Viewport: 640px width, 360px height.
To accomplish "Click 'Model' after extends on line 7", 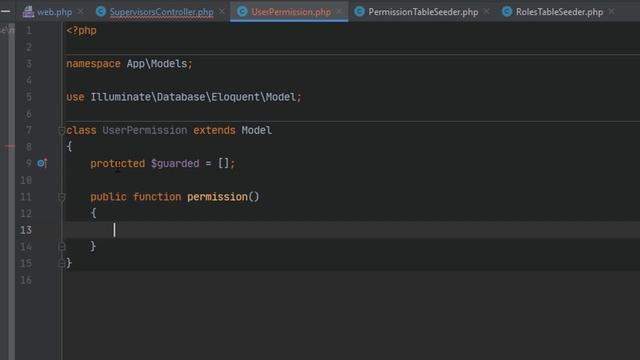I will [x=256, y=130].
